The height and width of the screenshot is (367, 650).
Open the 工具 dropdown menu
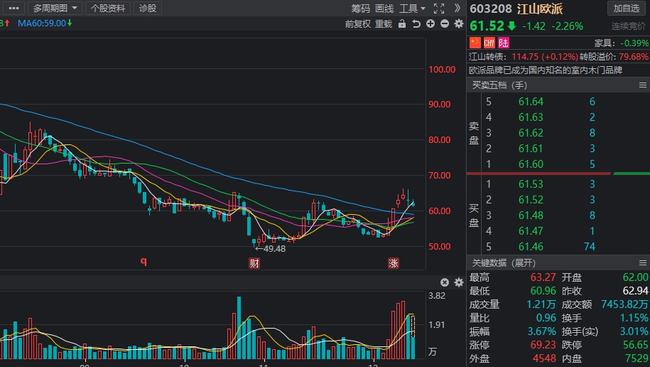(x=412, y=8)
